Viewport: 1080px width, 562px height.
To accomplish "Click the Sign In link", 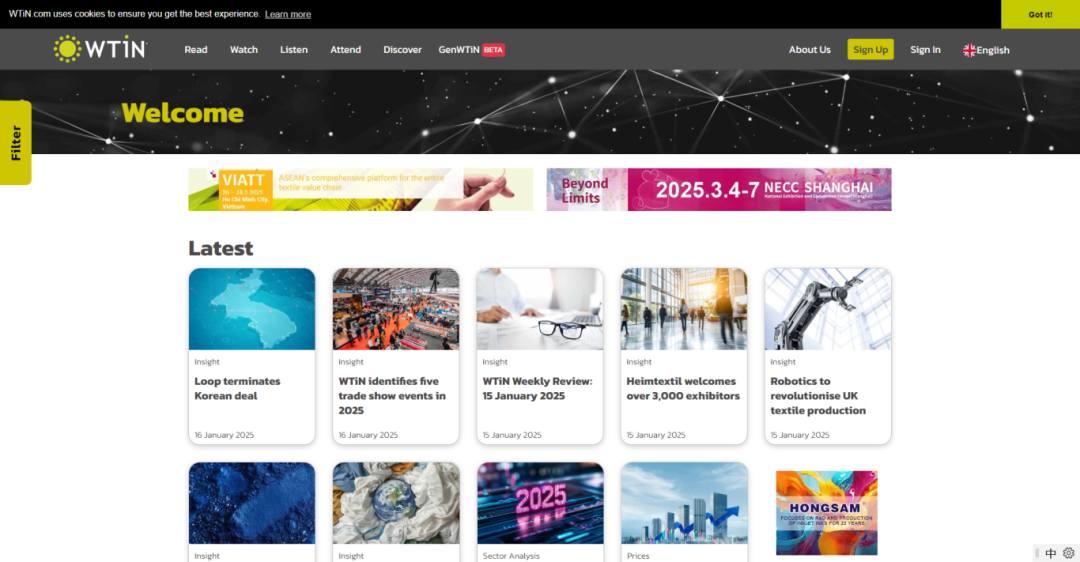I will [x=925, y=50].
